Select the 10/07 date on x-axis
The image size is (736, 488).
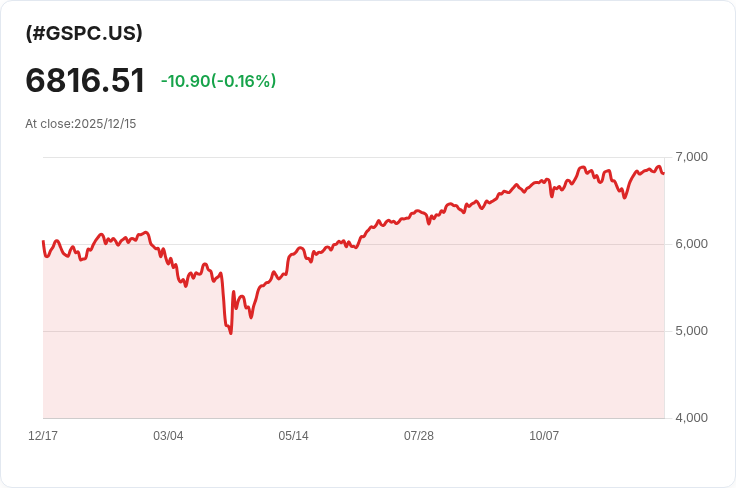pos(544,436)
